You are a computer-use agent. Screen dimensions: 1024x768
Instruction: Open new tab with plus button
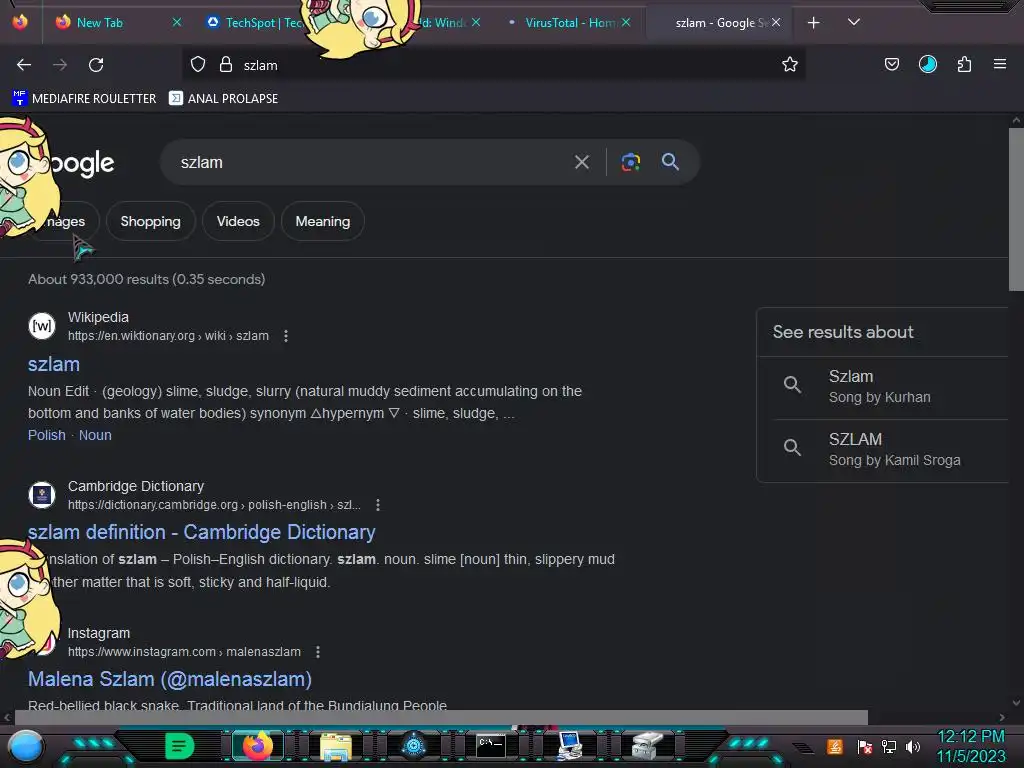tap(814, 23)
